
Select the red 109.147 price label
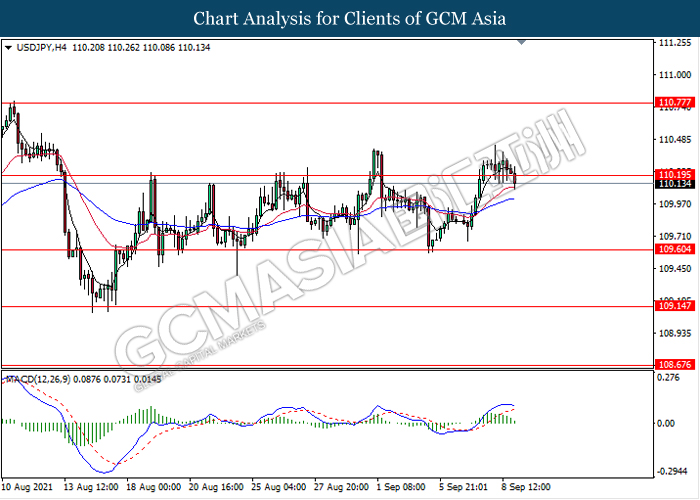(x=675, y=306)
